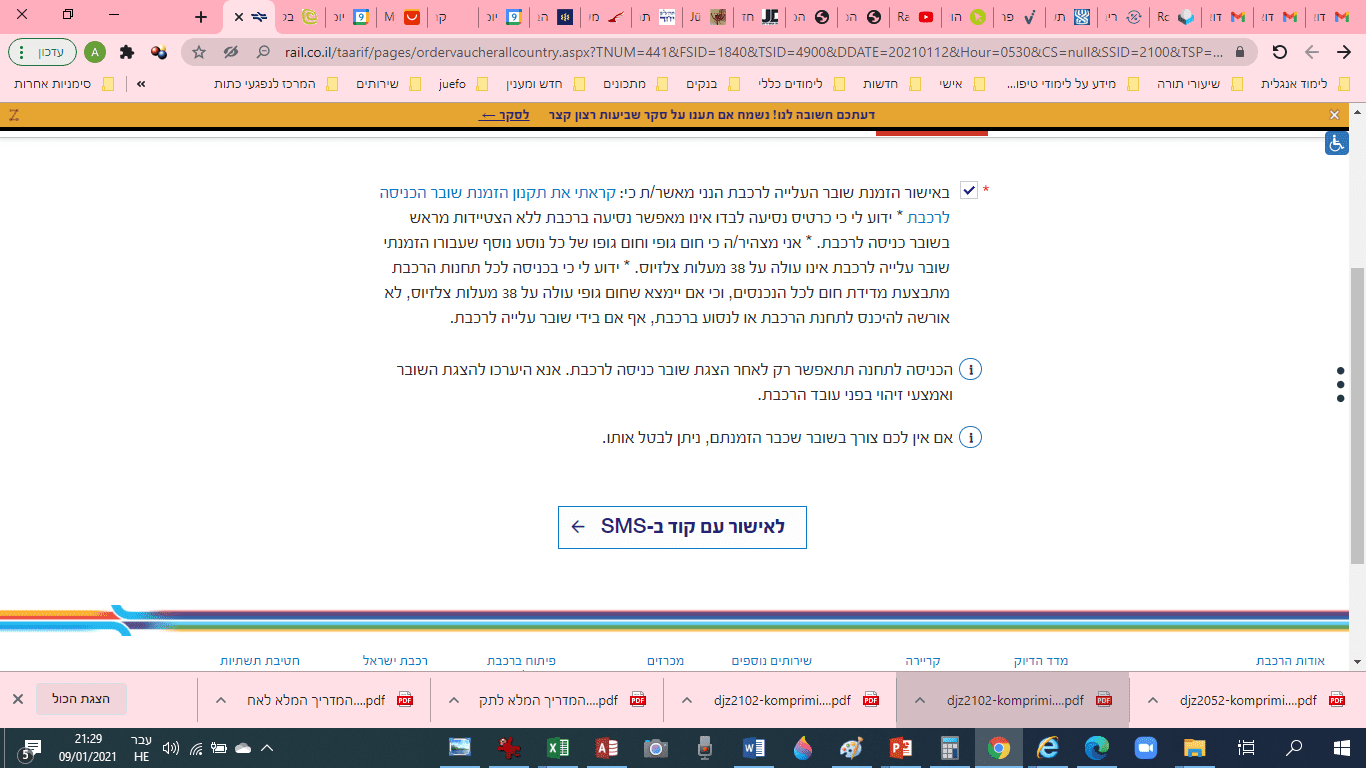Expand options for "המדריך המלא לתק" download

[x=455, y=700]
